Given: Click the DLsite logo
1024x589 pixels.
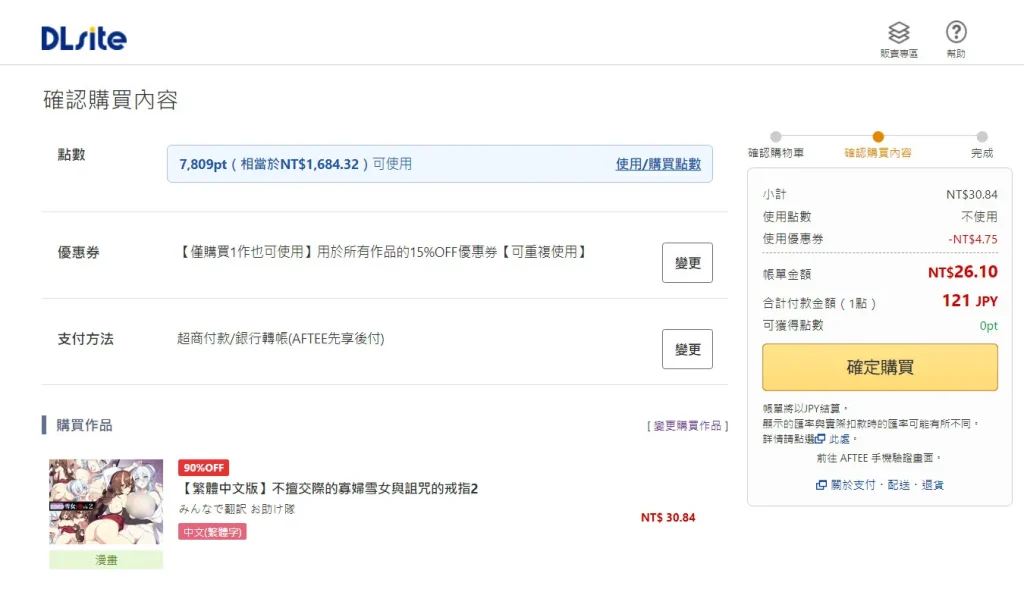Looking at the screenshot, I should 84,38.
